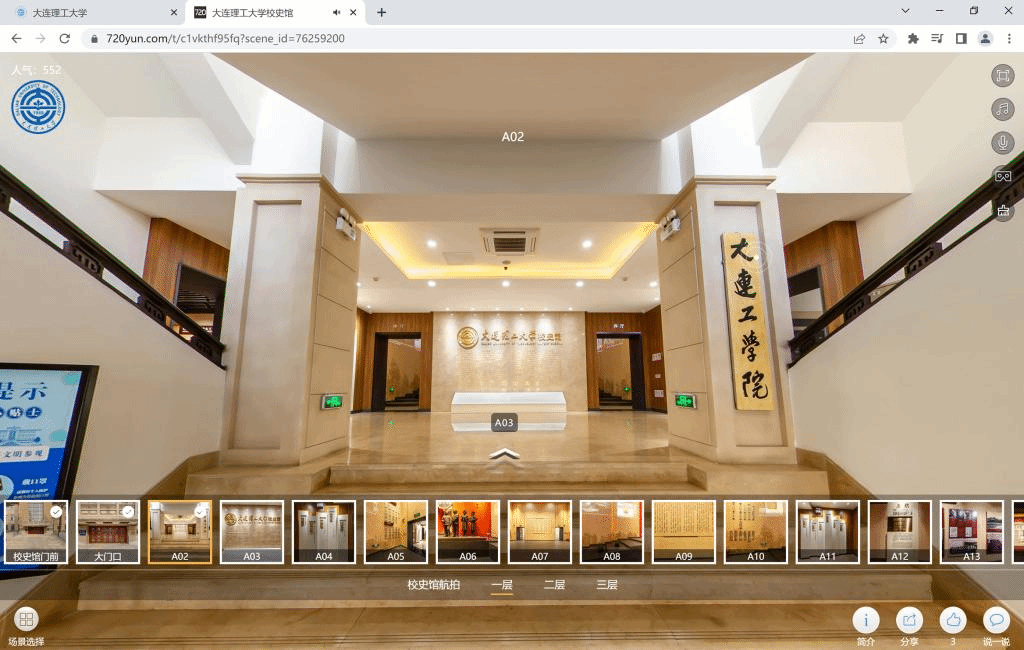Click the broom clear-interface icon
The height and width of the screenshot is (650, 1024).
pyautogui.click(x=1002, y=210)
